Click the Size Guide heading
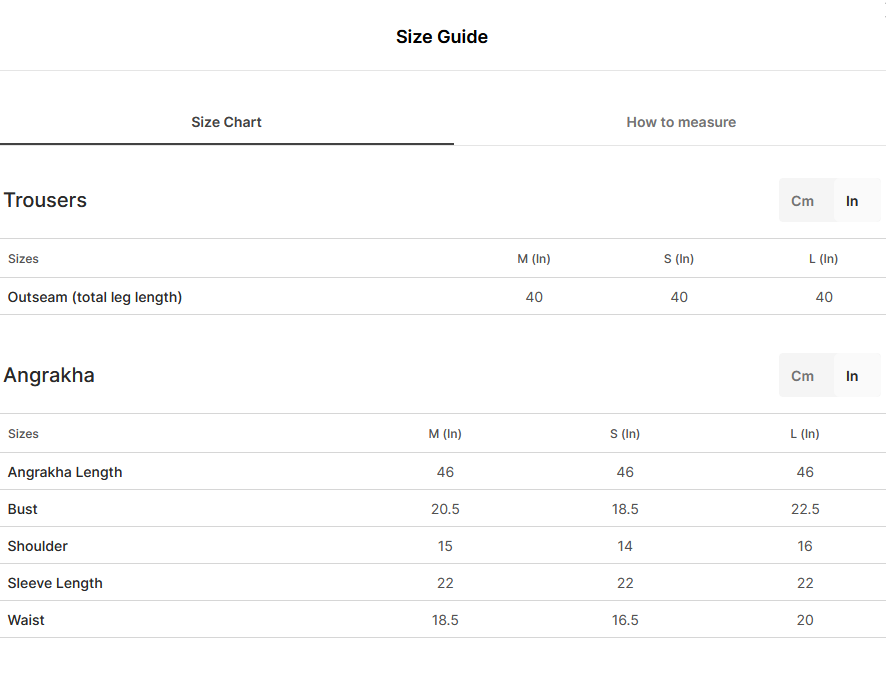This screenshot has width=886, height=691. pos(442,37)
